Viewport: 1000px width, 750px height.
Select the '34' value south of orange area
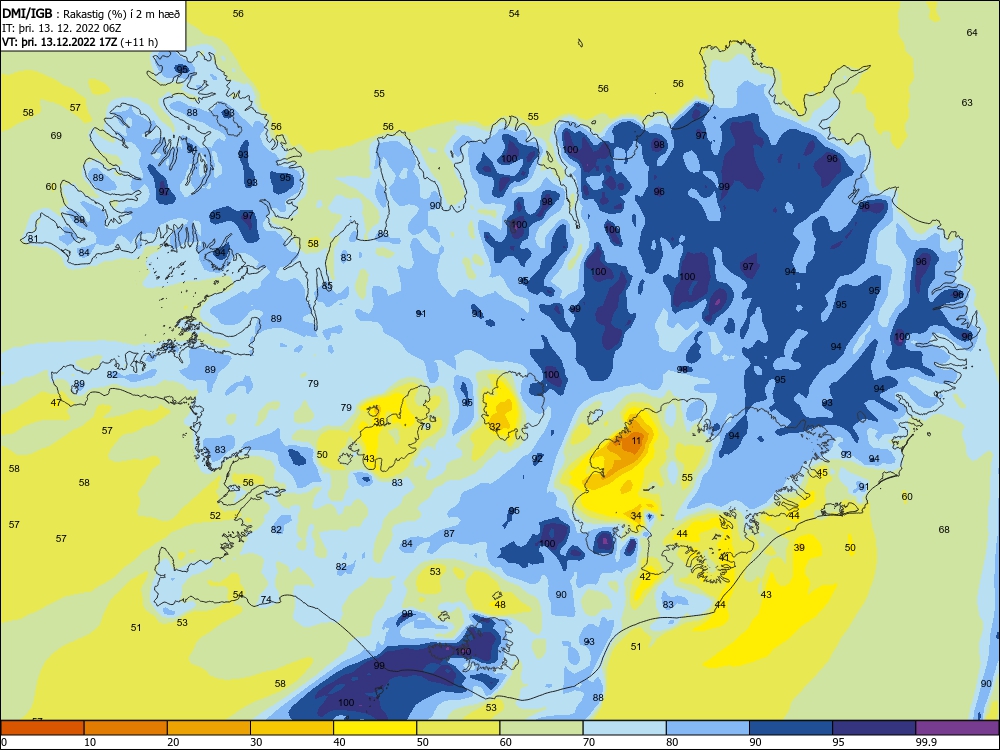(636, 515)
